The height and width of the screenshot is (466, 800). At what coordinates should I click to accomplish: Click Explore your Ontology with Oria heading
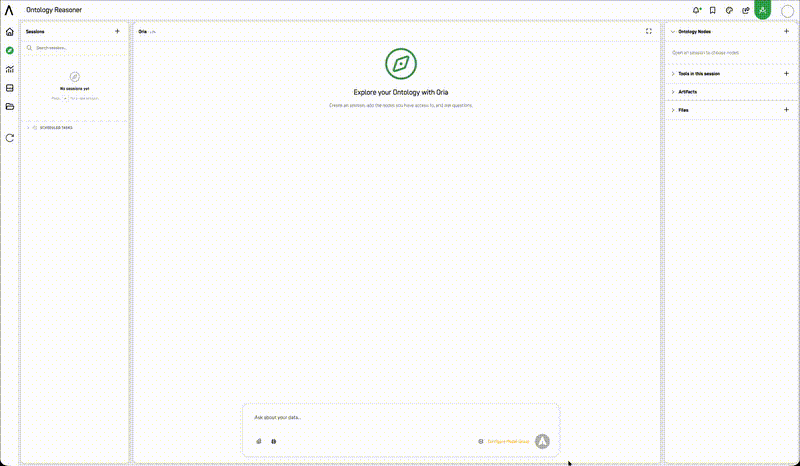tap(401, 92)
